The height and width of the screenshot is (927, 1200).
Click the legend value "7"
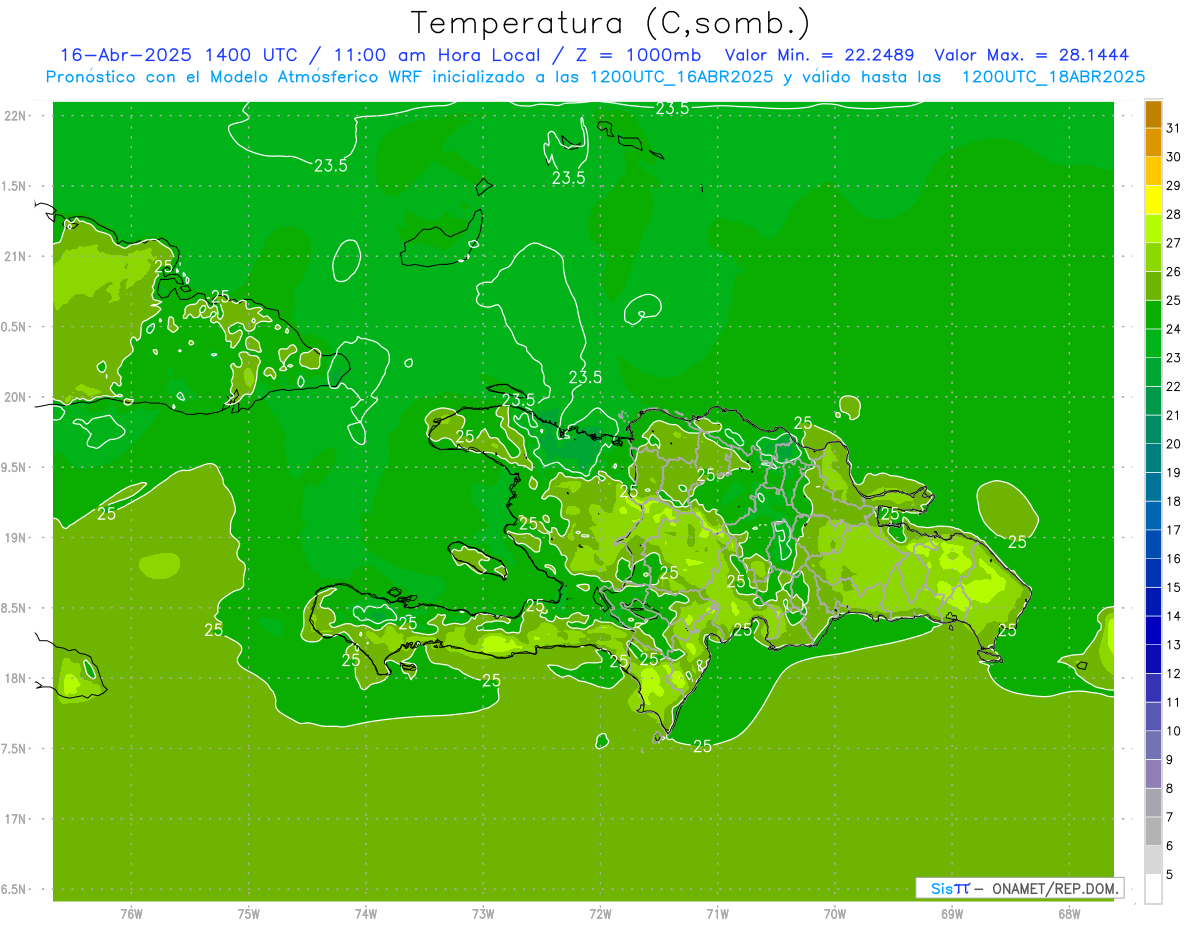click(1170, 818)
